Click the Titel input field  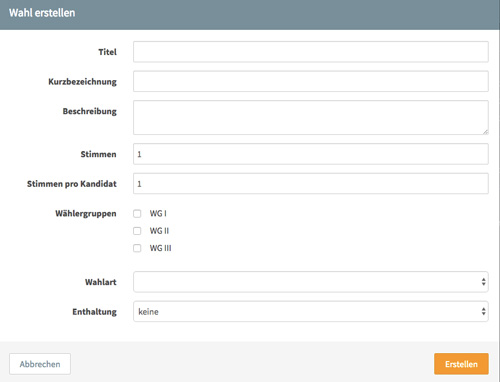[311, 52]
